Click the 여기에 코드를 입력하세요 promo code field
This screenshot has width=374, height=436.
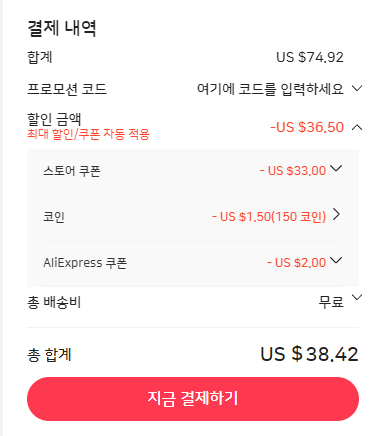pos(270,89)
